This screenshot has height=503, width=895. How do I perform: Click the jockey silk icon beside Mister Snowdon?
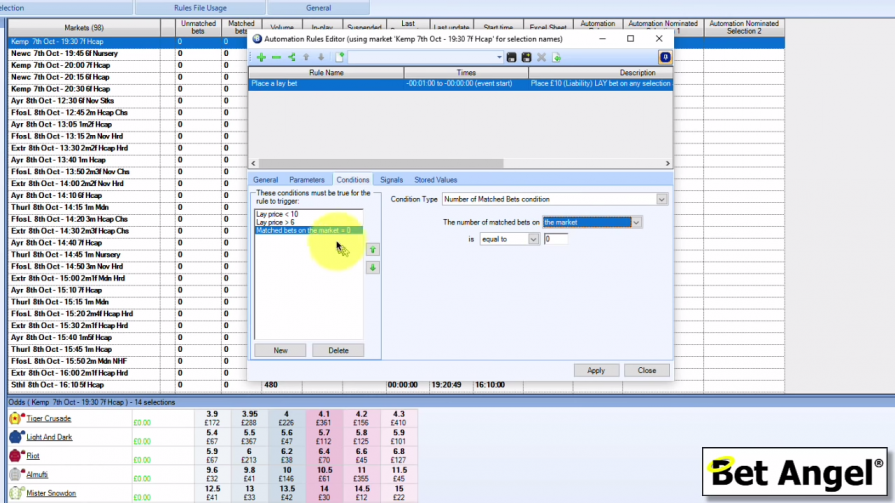point(15,493)
